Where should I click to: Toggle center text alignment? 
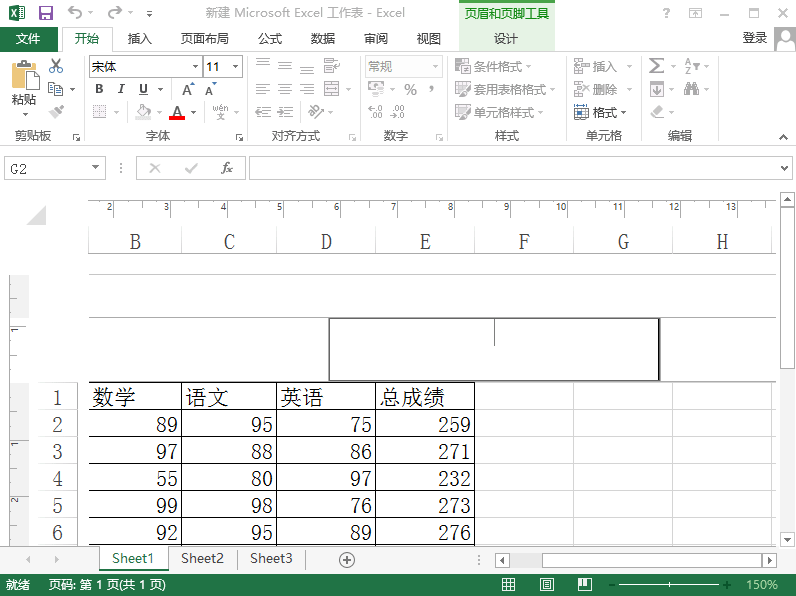pos(285,89)
